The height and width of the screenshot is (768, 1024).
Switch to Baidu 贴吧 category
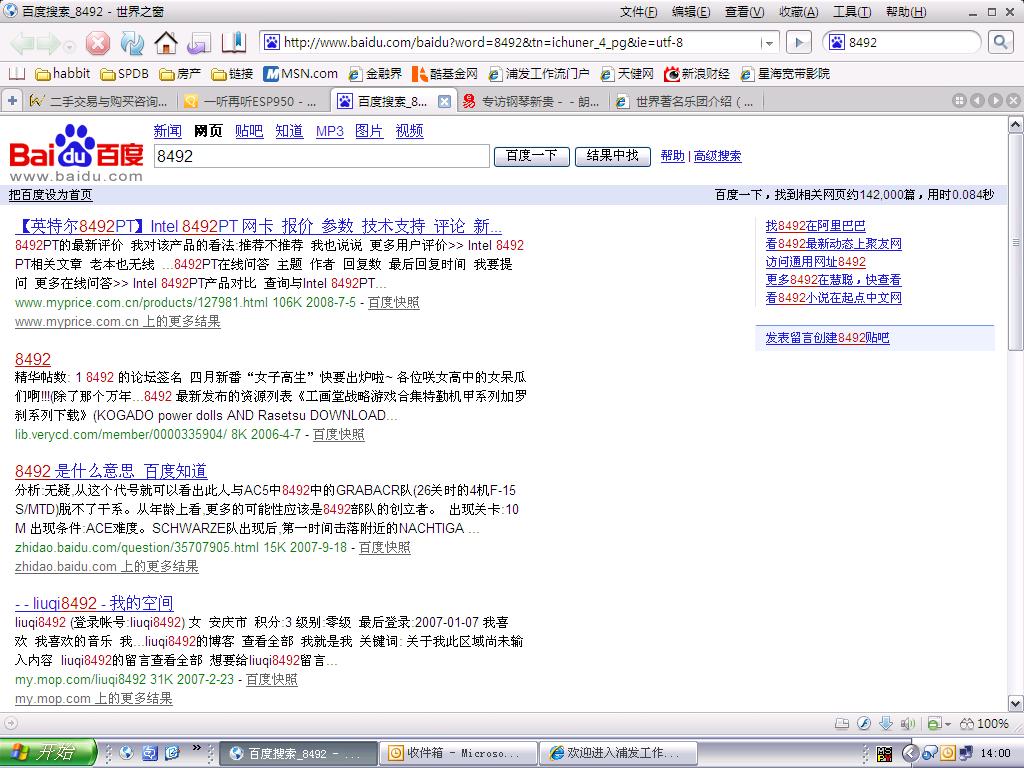coord(249,131)
